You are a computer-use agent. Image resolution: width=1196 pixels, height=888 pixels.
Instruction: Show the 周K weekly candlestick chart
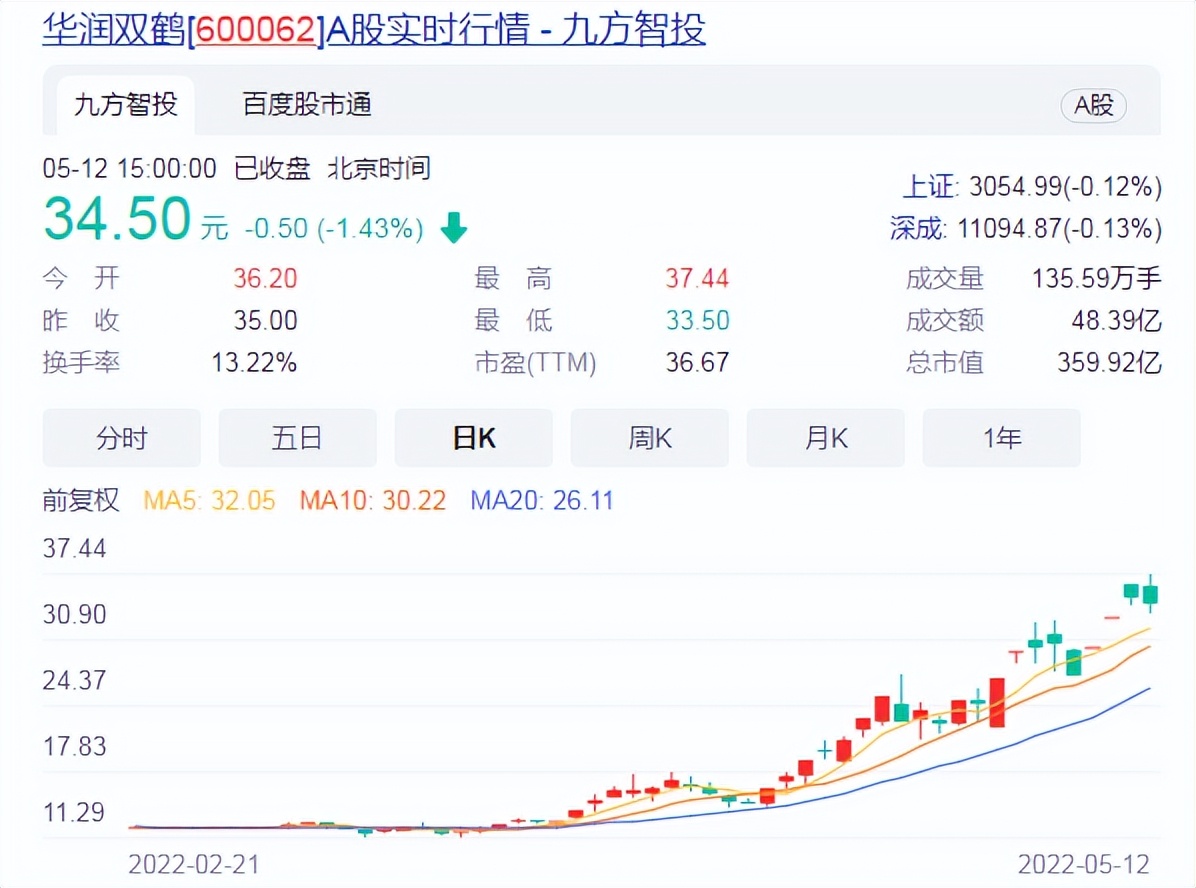[650, 438]
